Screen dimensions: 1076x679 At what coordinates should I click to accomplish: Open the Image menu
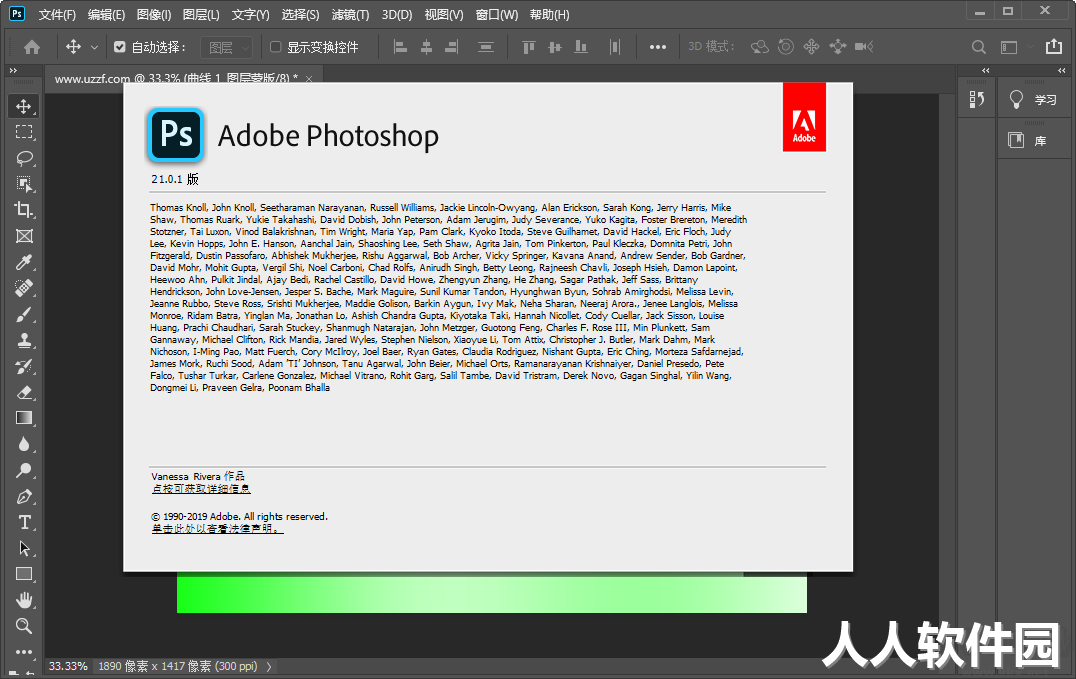(154, 14)
